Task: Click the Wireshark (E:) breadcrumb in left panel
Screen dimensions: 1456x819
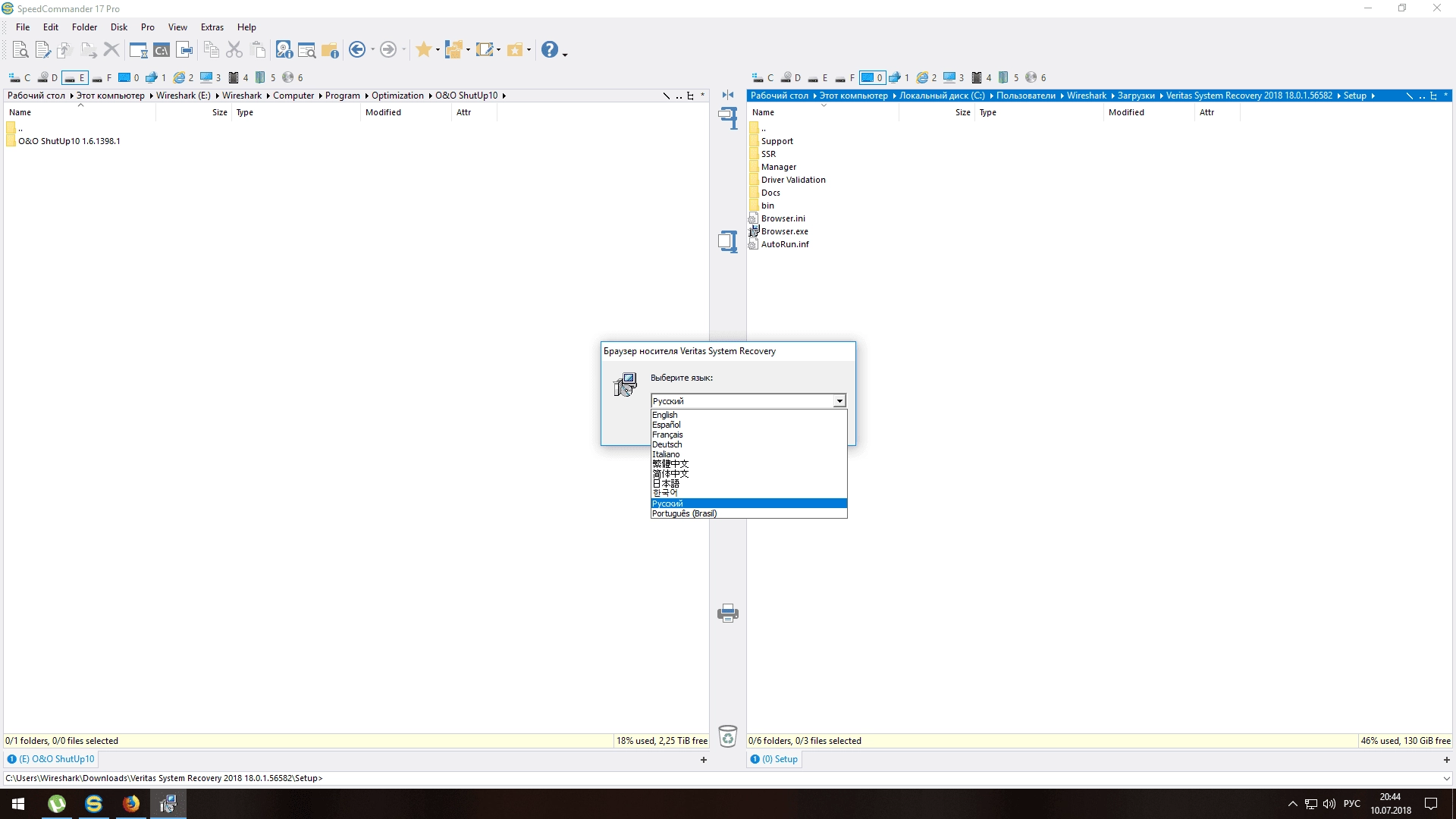Action: coord(184,96)
